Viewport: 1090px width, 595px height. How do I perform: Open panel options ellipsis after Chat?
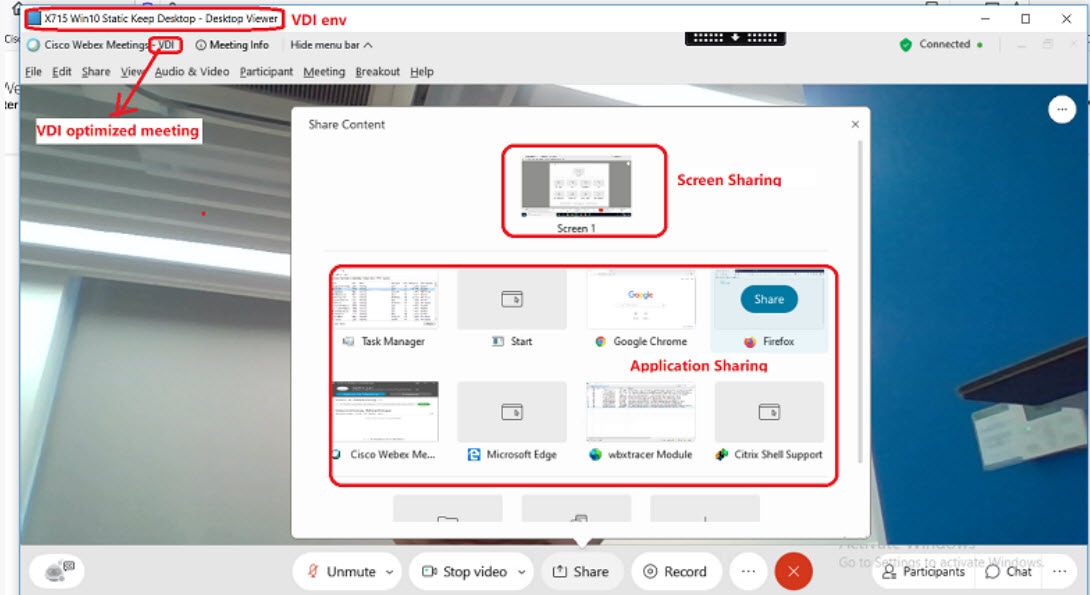pyautogui.click(x=1059, y=571)
